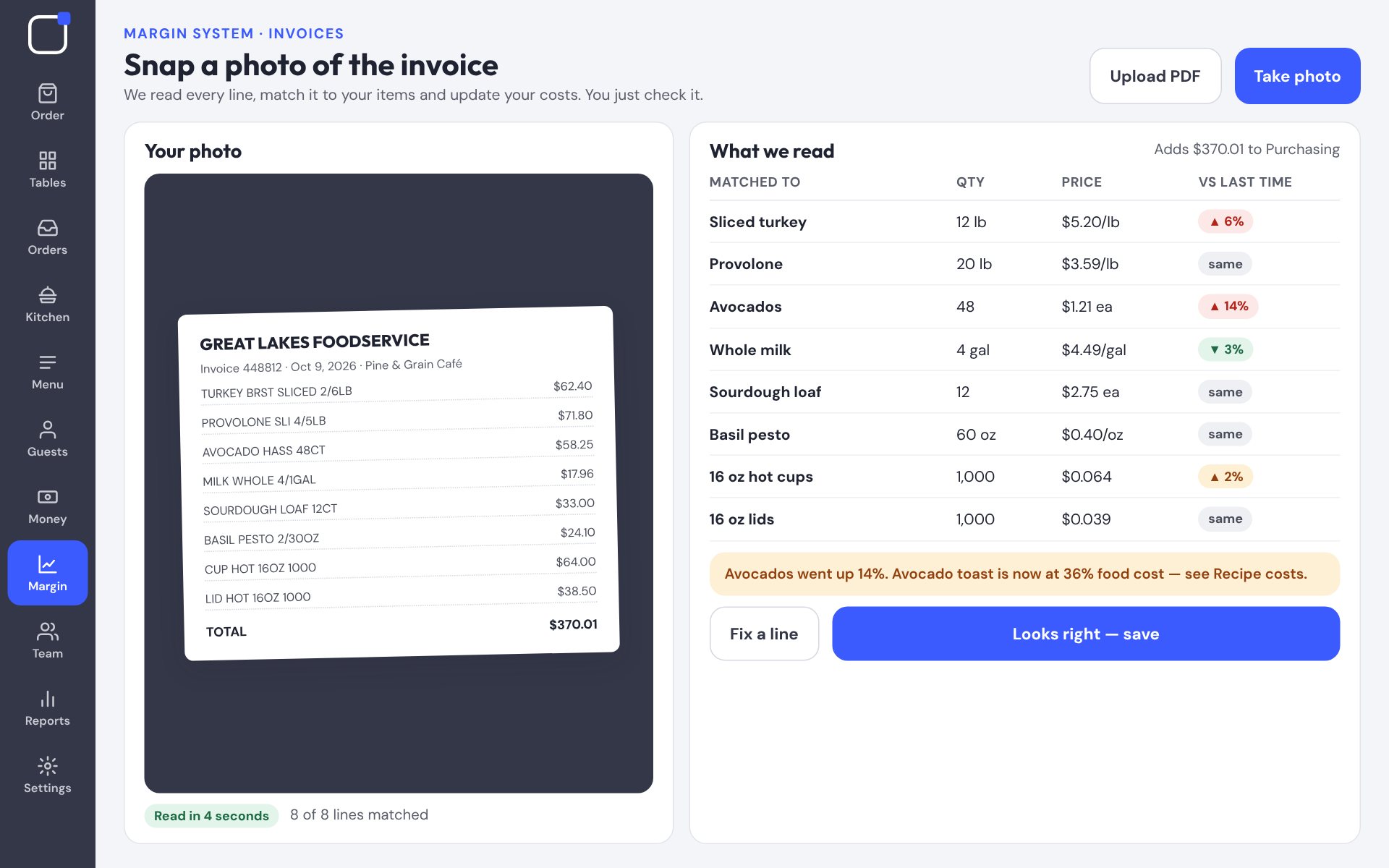Click the 20 lb provolone quantity
Viewport: 1389px width, 868px height.
tap(974, 264)
